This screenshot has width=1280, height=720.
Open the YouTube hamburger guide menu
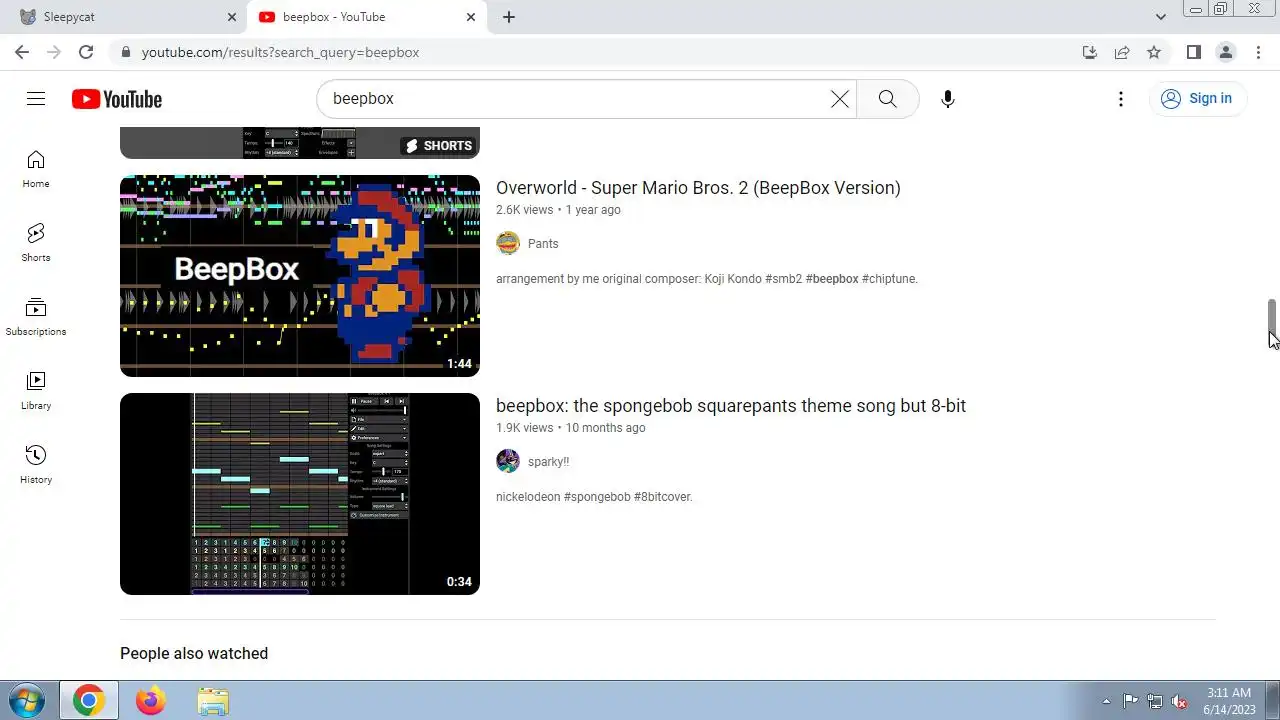36,98
